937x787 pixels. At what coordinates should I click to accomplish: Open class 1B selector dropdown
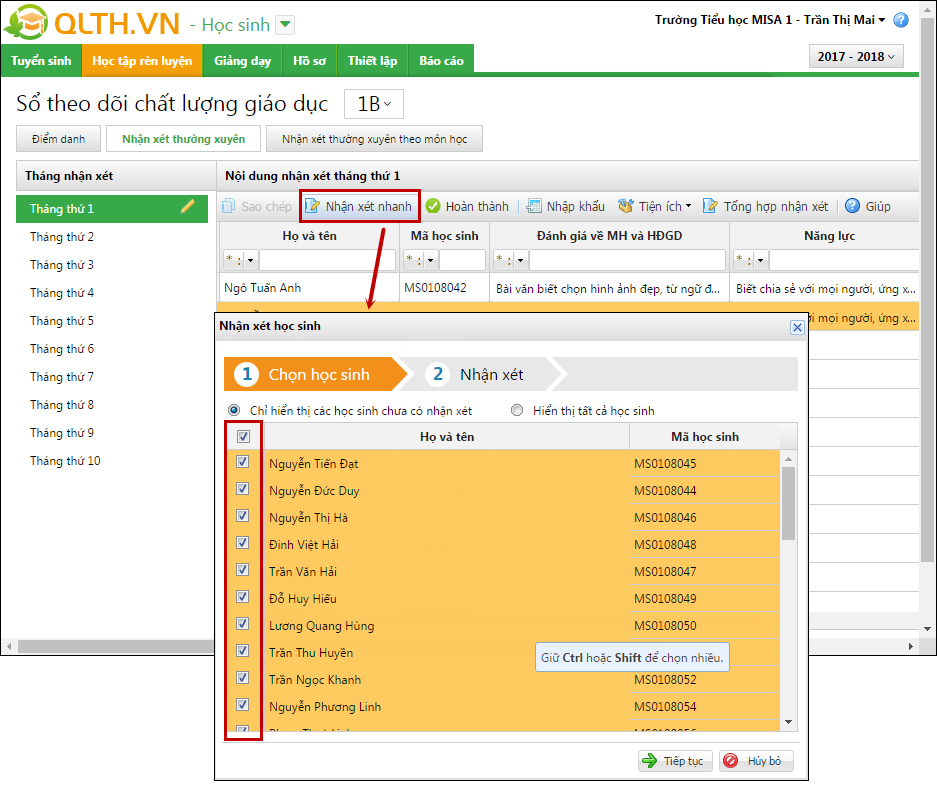tap(374, 104)
